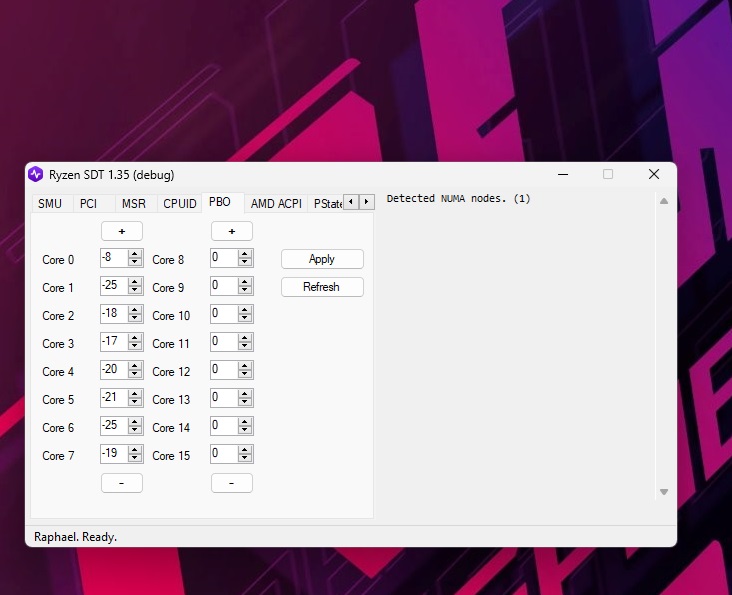Decrease Core 6 offset with down arrow
Viewport: 732px width, 595px height.
pos(135,430)
